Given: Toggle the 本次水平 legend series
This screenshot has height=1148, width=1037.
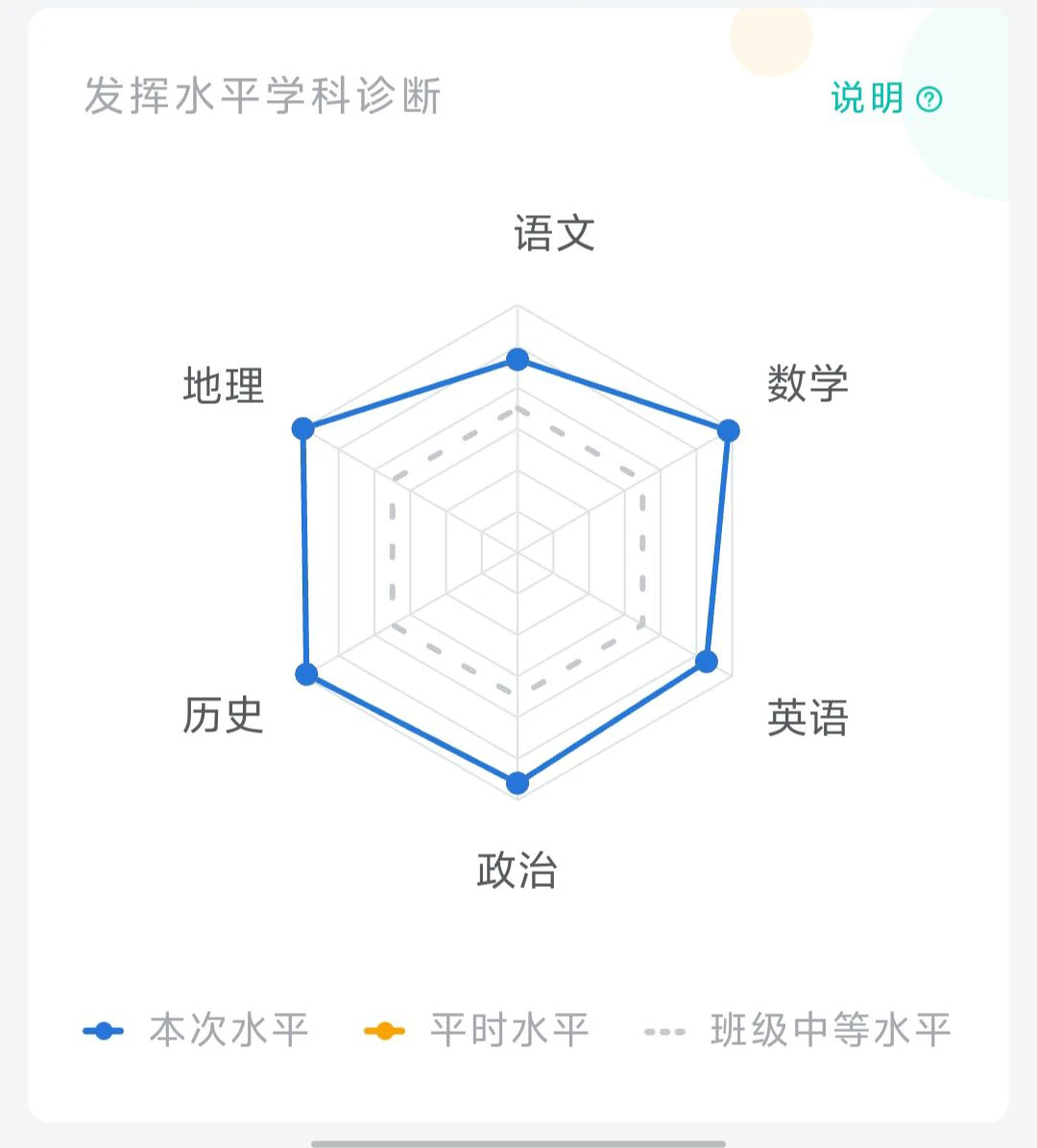Looking at the screenshot, I should [196, 1030].
